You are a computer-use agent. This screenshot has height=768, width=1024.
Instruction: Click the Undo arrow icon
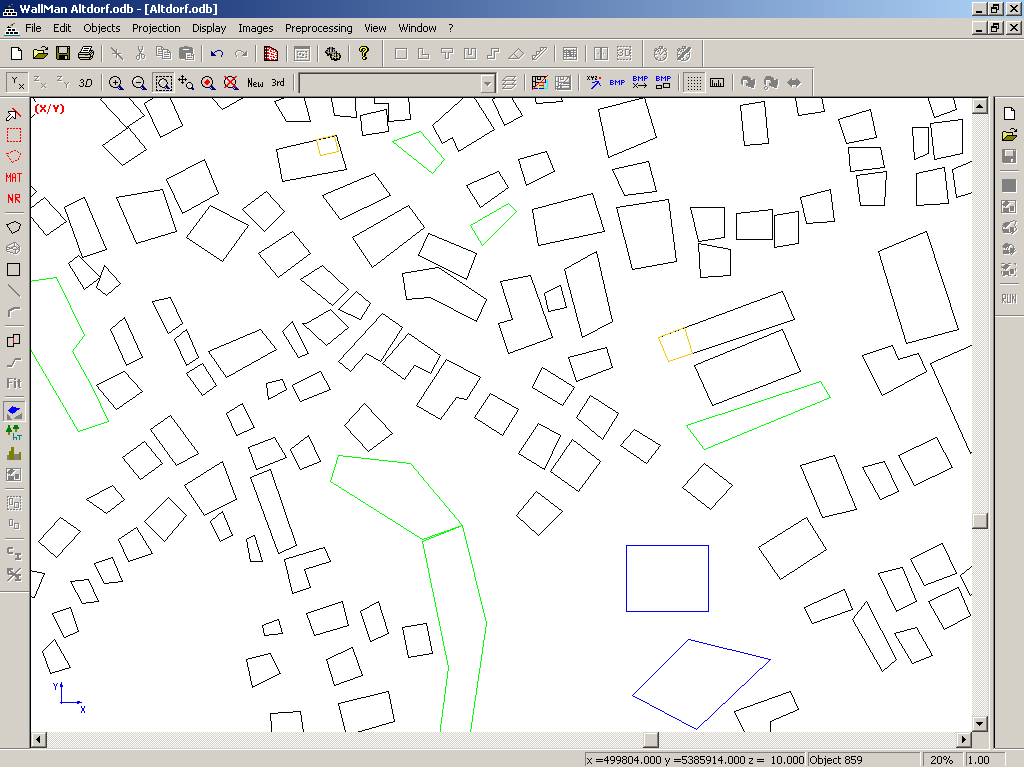tap(217, 53)
